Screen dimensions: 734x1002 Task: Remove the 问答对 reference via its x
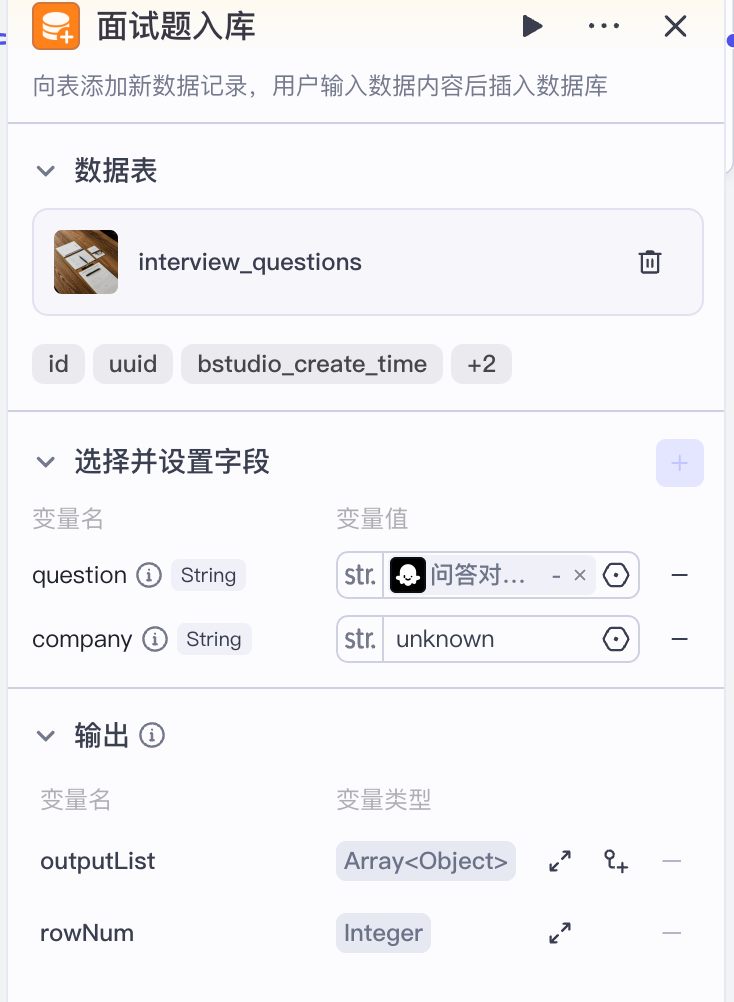580,575
